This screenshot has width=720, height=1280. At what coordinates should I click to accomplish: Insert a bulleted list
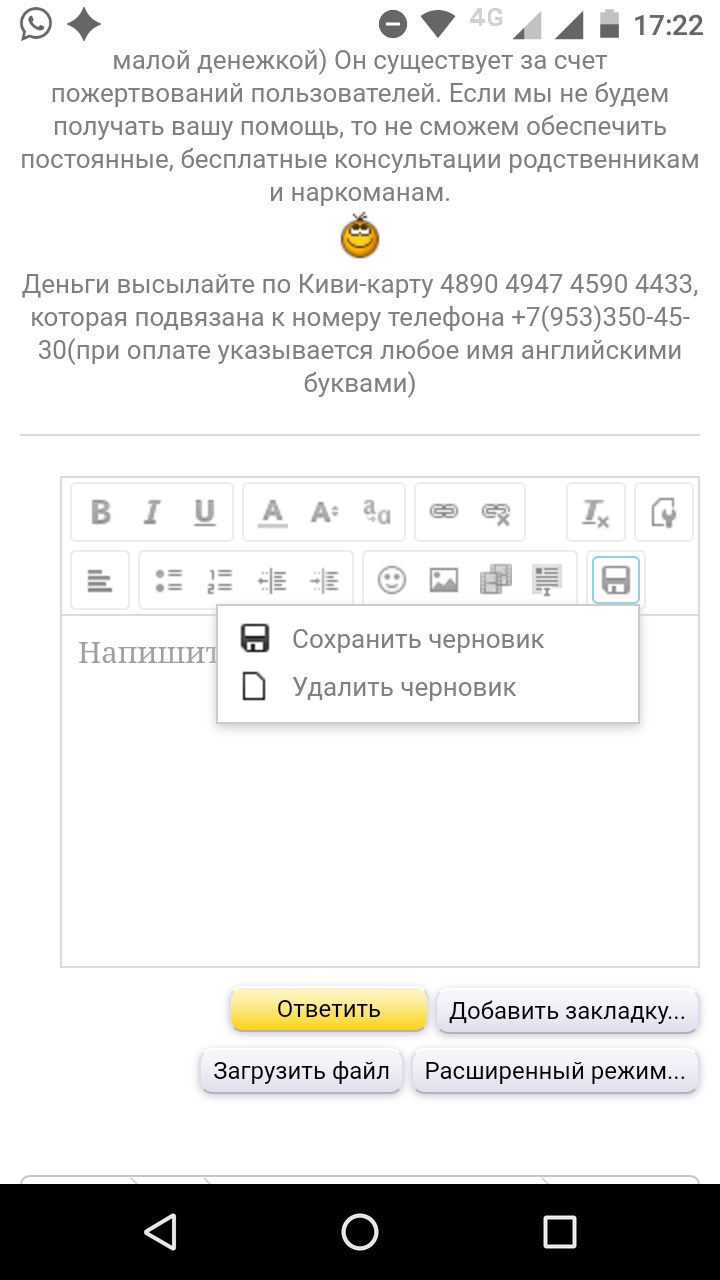[x=168, y=580]
